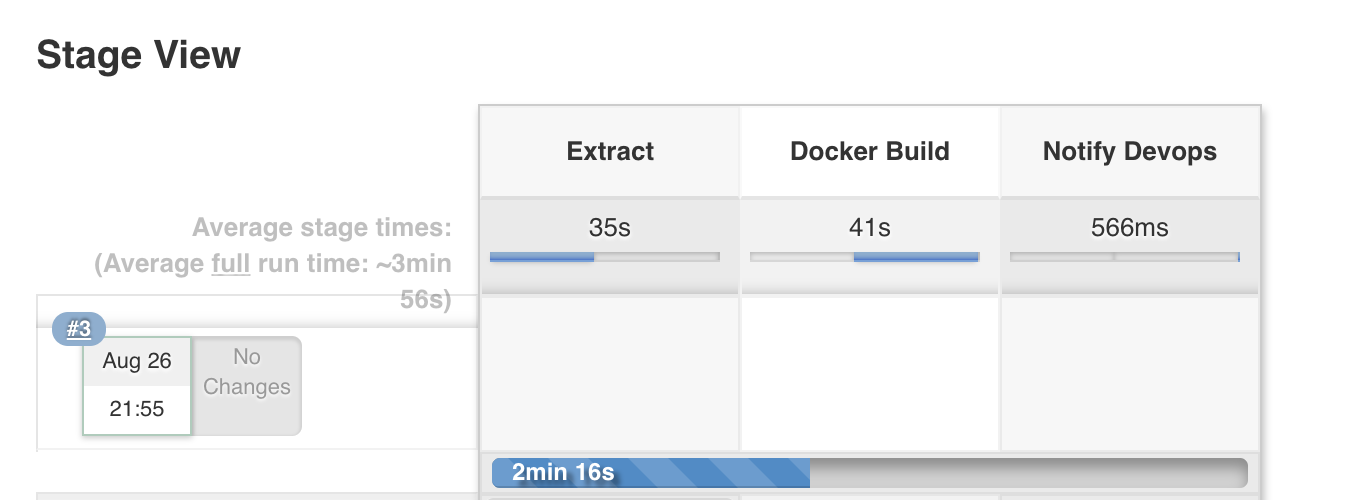Click the 41s average time cell
The width and height of the screenshot is (1360, 500).
870,228
